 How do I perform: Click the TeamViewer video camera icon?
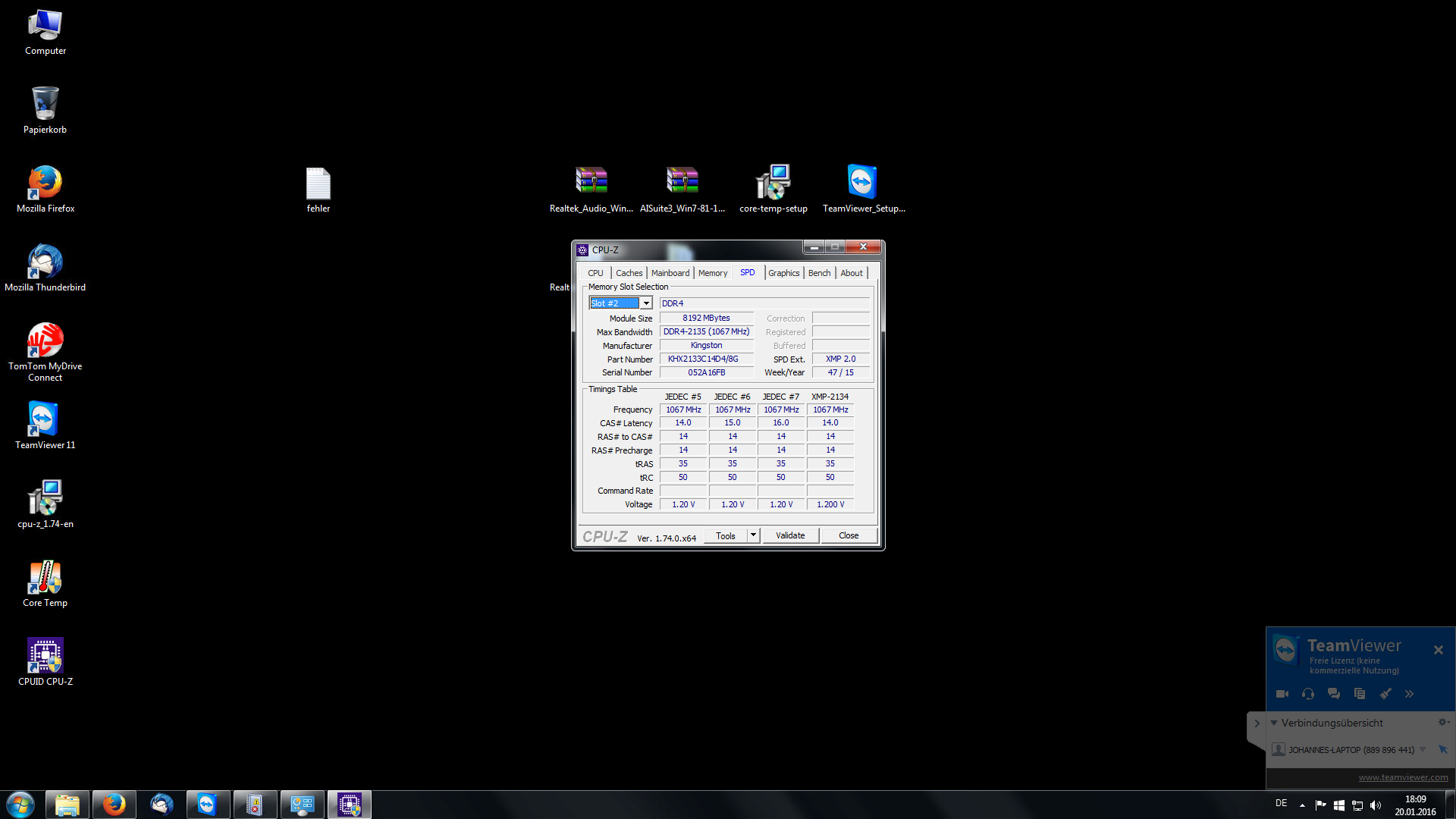[1282, 694]
